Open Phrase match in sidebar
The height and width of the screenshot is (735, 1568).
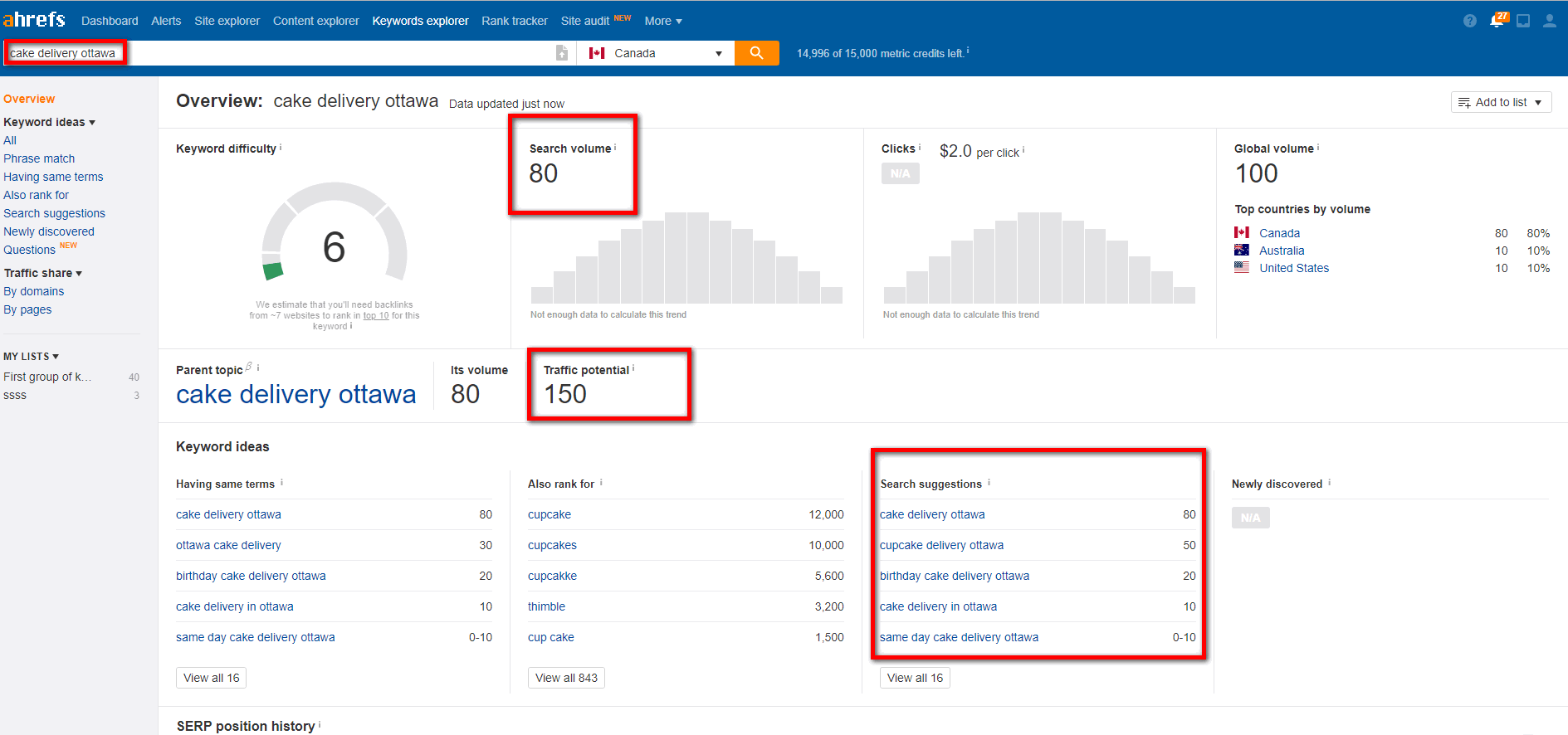[39, 158]
